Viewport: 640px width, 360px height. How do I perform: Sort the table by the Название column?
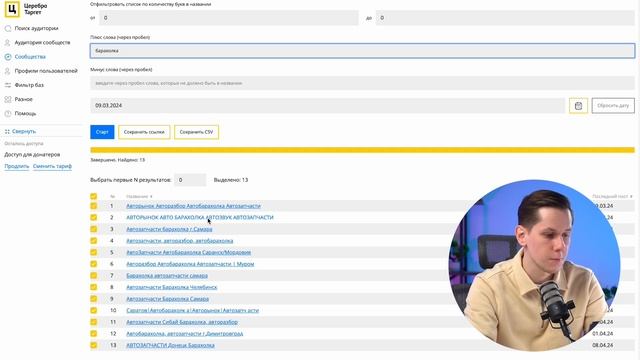pyautogui.click(x=139, y=196)
